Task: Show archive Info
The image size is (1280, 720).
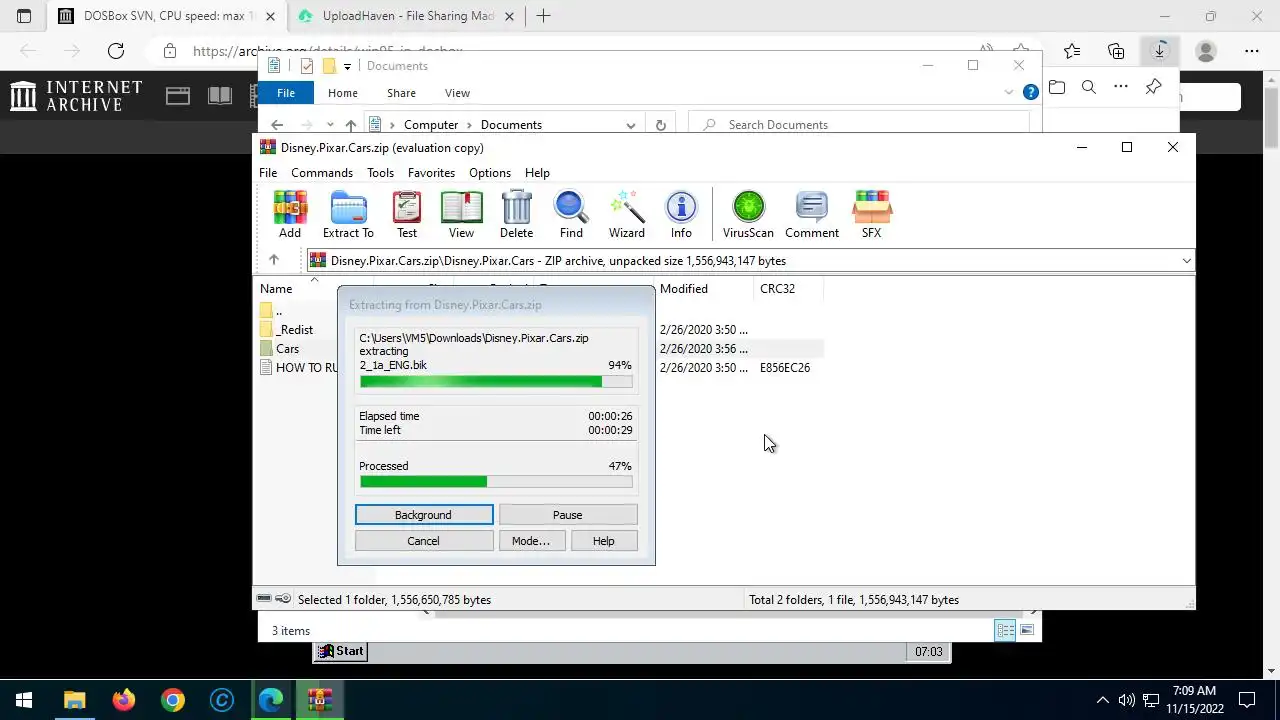Action: 681,214
